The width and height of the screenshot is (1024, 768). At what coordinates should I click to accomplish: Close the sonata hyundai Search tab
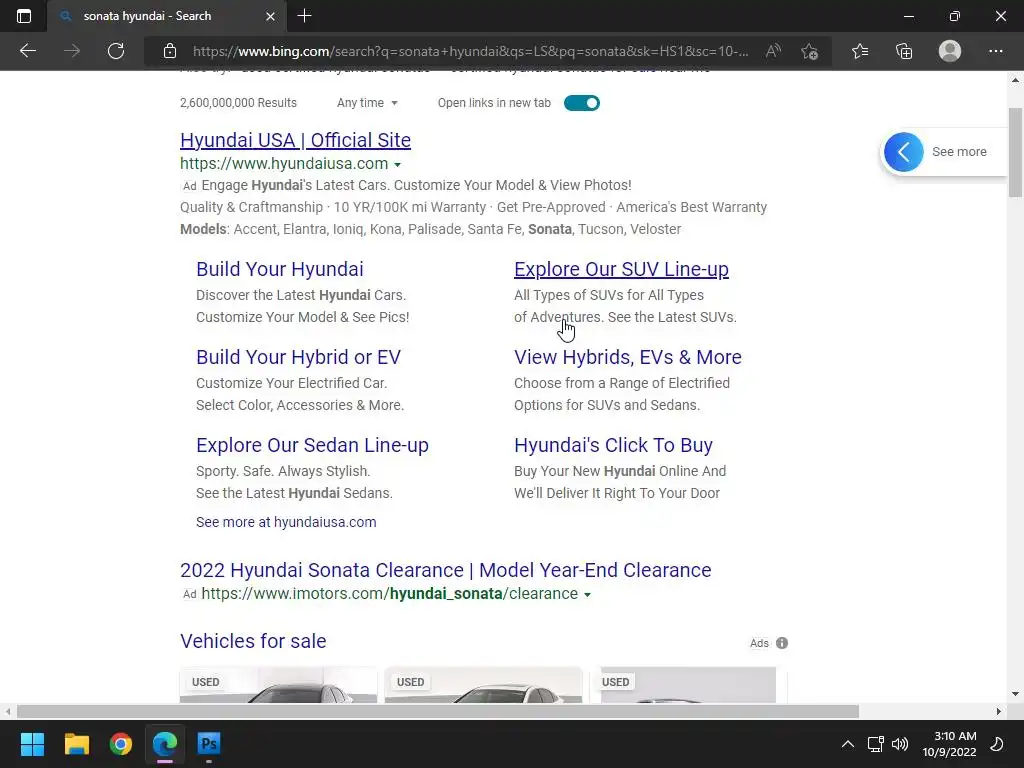270,16
